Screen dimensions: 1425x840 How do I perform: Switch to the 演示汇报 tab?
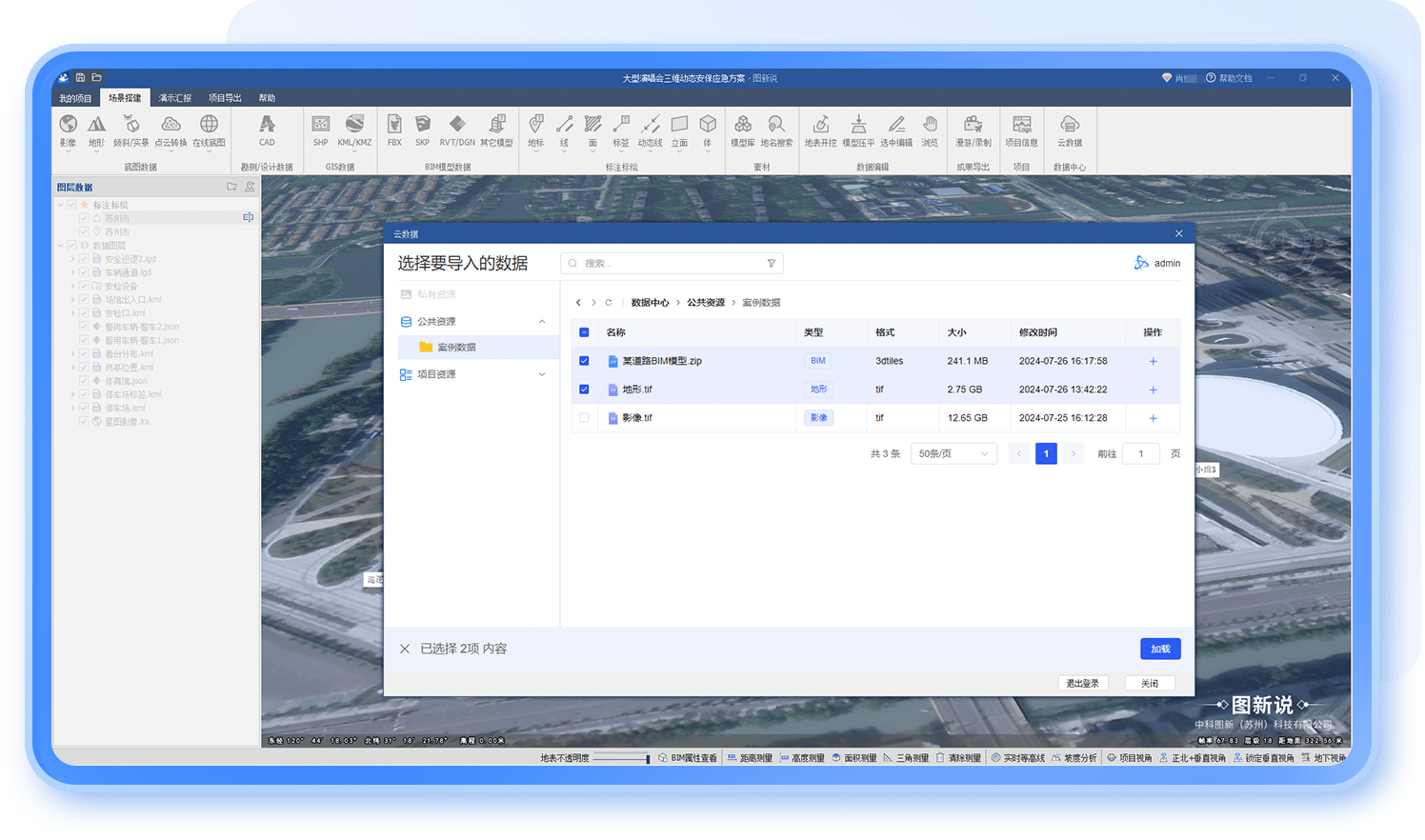pos(175,98)
